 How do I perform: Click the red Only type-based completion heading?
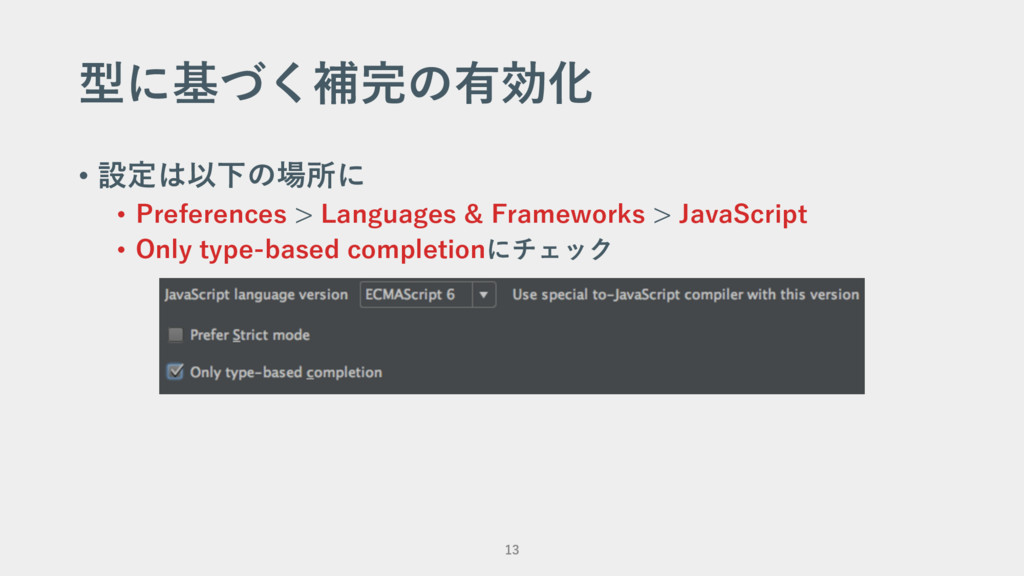310,249
